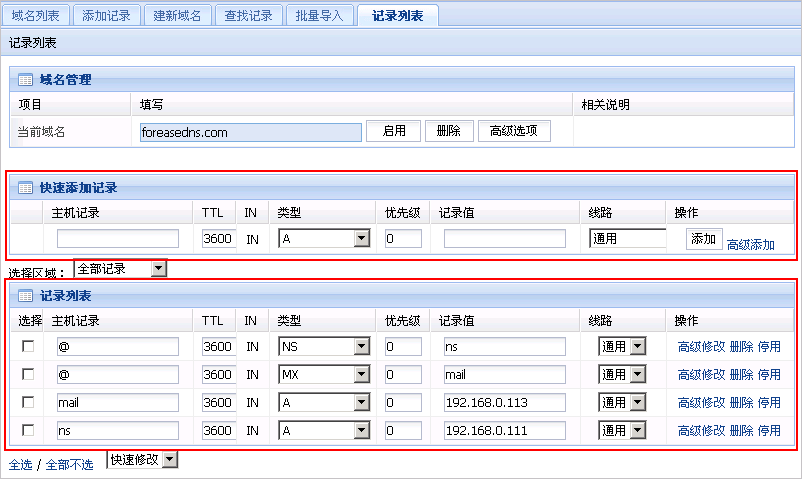Viewport: 802px width, 479px height.
Task: Click 高级修改 for the MX record
Action: 701,375
